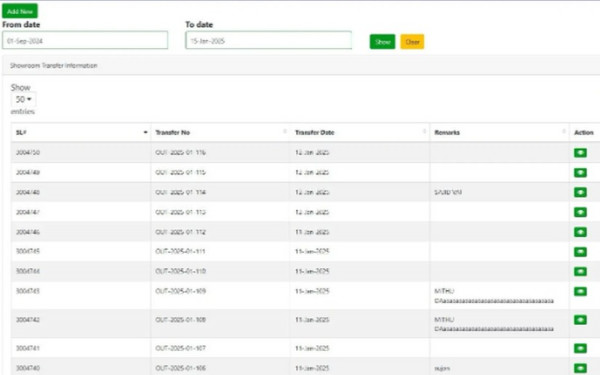This screenshot has height=375, width=600.
Task: Select transfer number OUT-2025-01-109 text
Action: pos(180,291)
